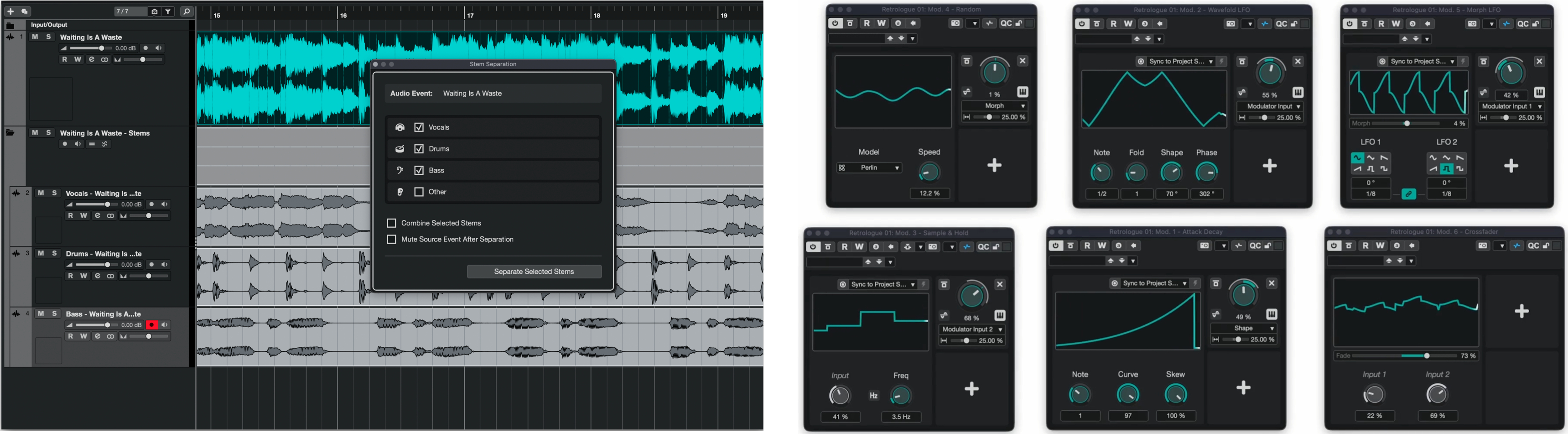
Task: Record-enable the Bass track red button
Action: point(151,325)
